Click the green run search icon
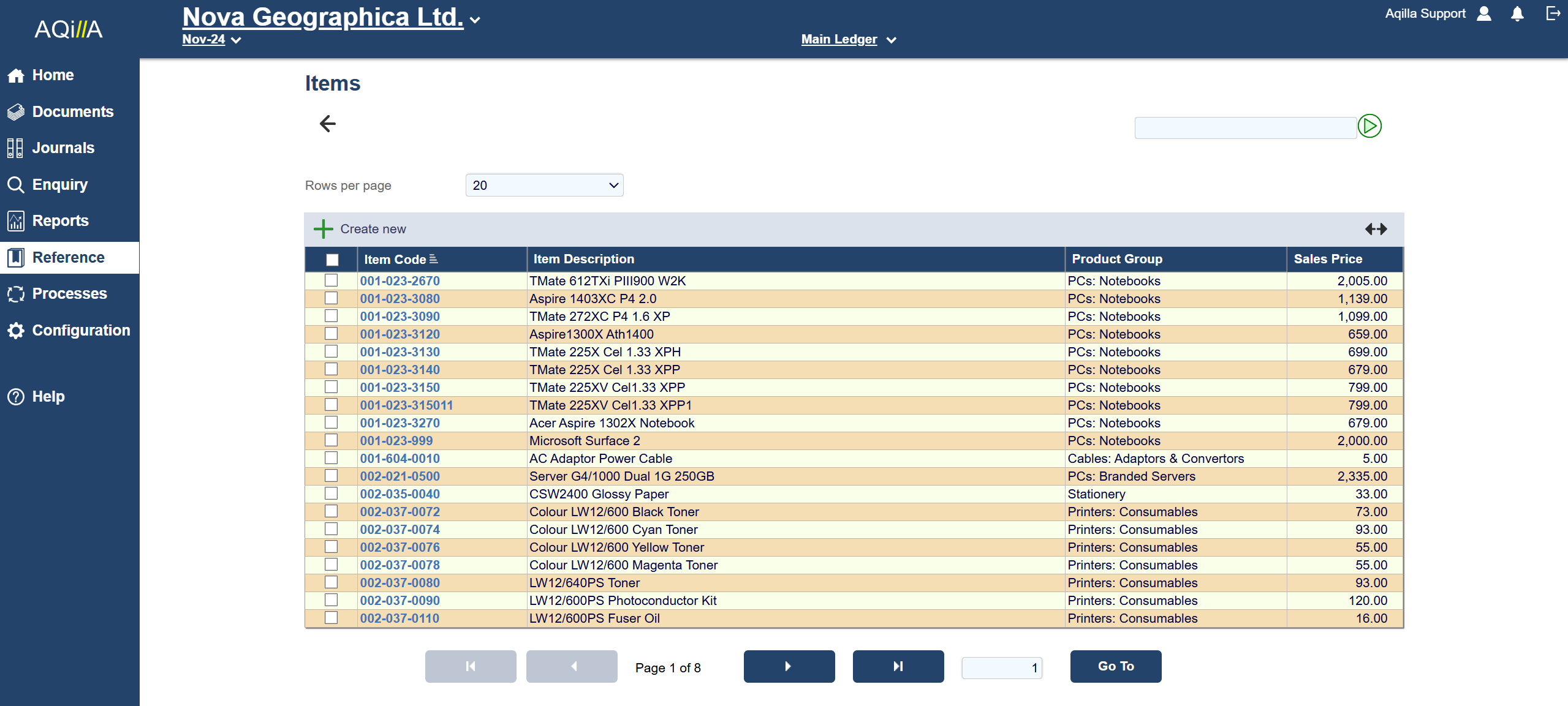 click(1369, 126)
